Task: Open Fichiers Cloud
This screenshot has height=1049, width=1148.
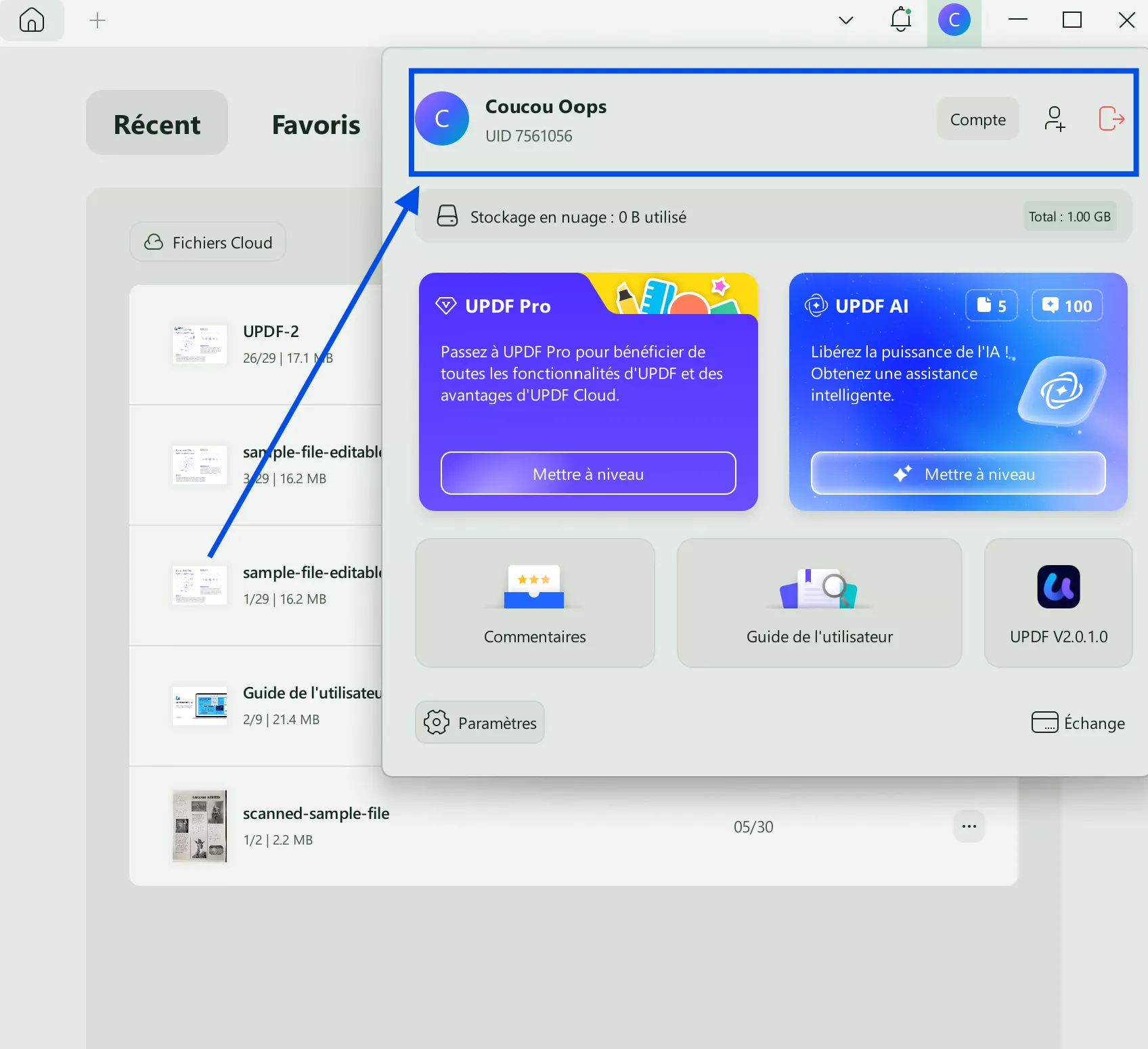Action: [208, 242]
